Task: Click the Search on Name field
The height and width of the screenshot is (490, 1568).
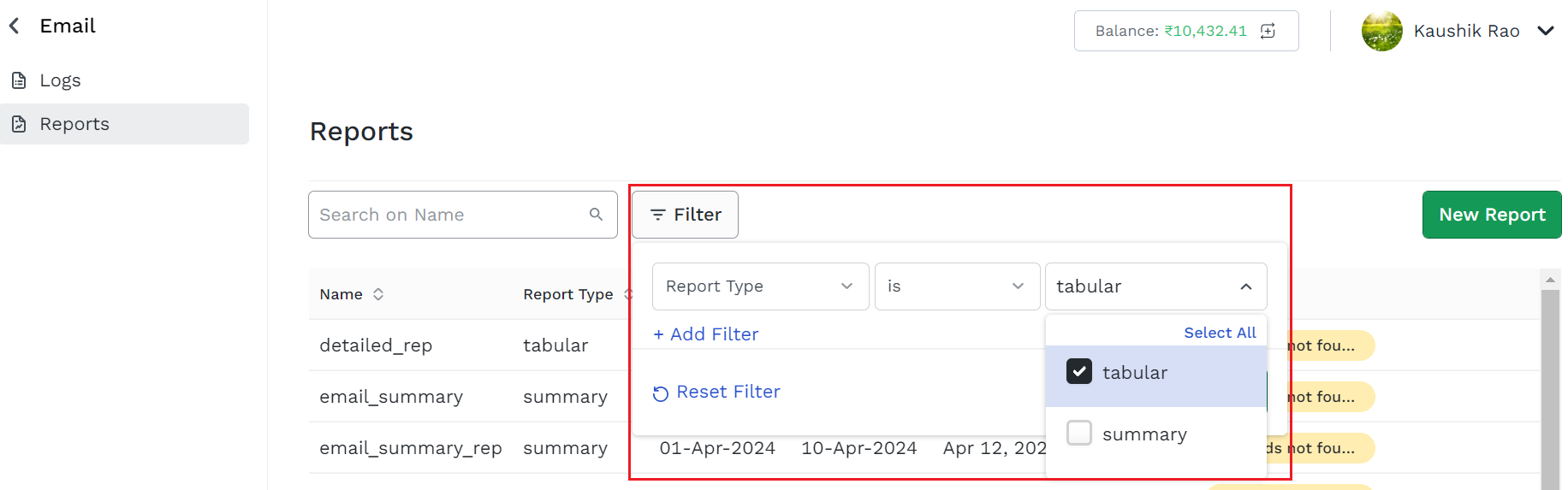Action: 463,215
